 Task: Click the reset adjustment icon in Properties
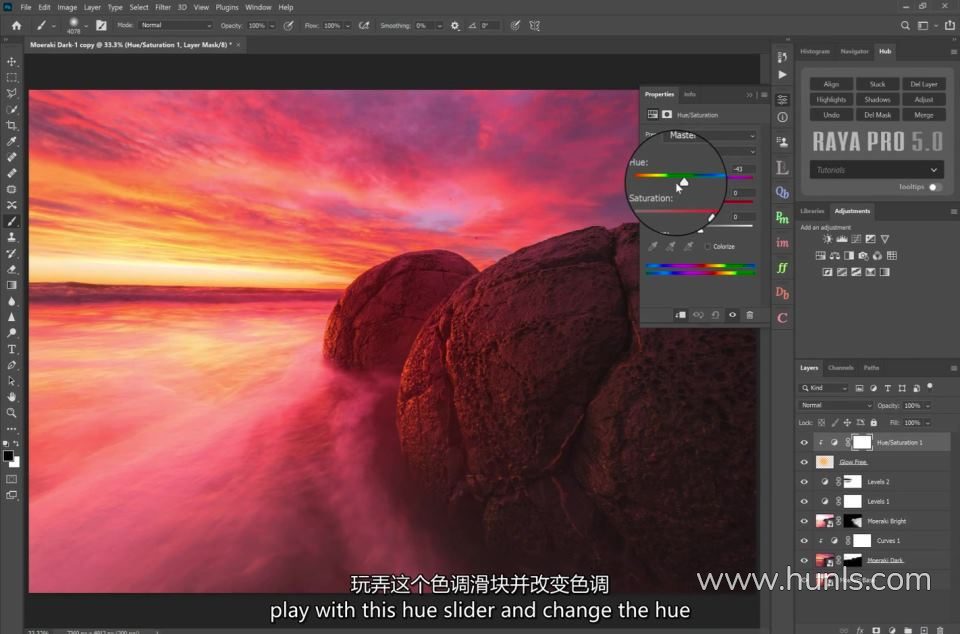715,315
